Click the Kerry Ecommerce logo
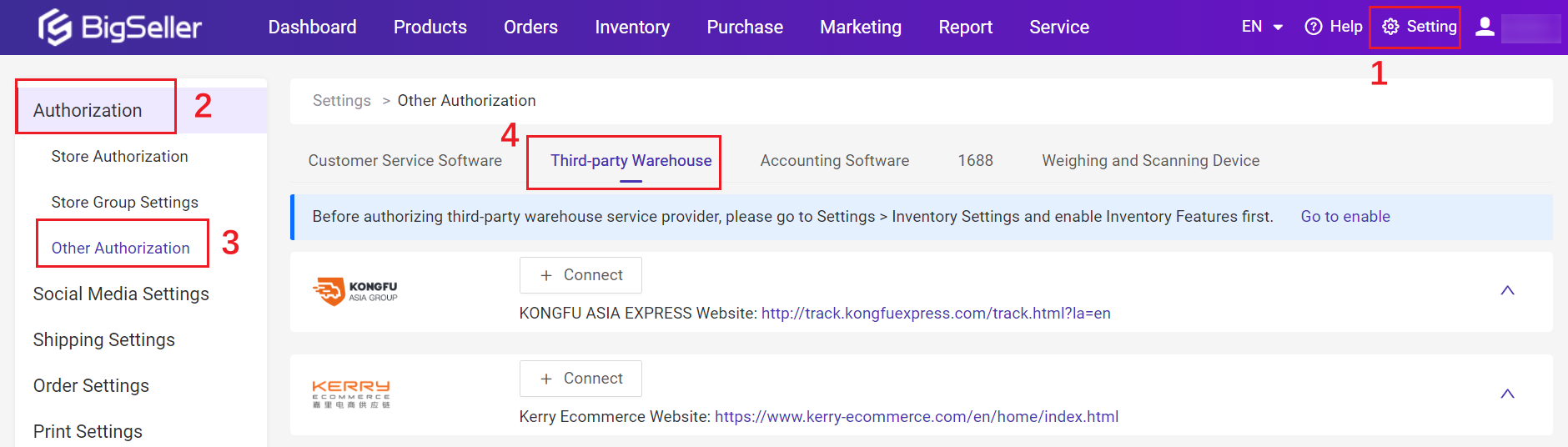Screen dimensions: 1568x447 [x=351, y=394]
